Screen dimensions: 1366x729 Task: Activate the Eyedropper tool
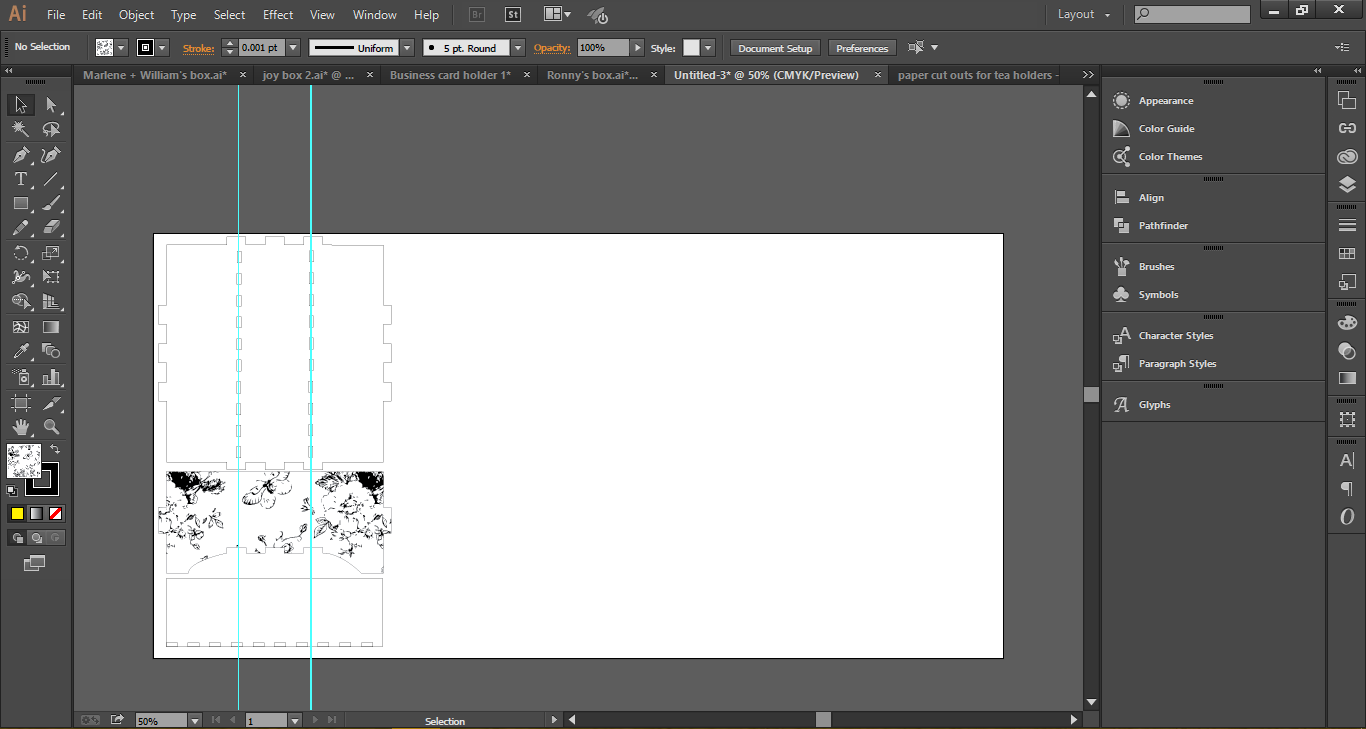coord(20,351)
